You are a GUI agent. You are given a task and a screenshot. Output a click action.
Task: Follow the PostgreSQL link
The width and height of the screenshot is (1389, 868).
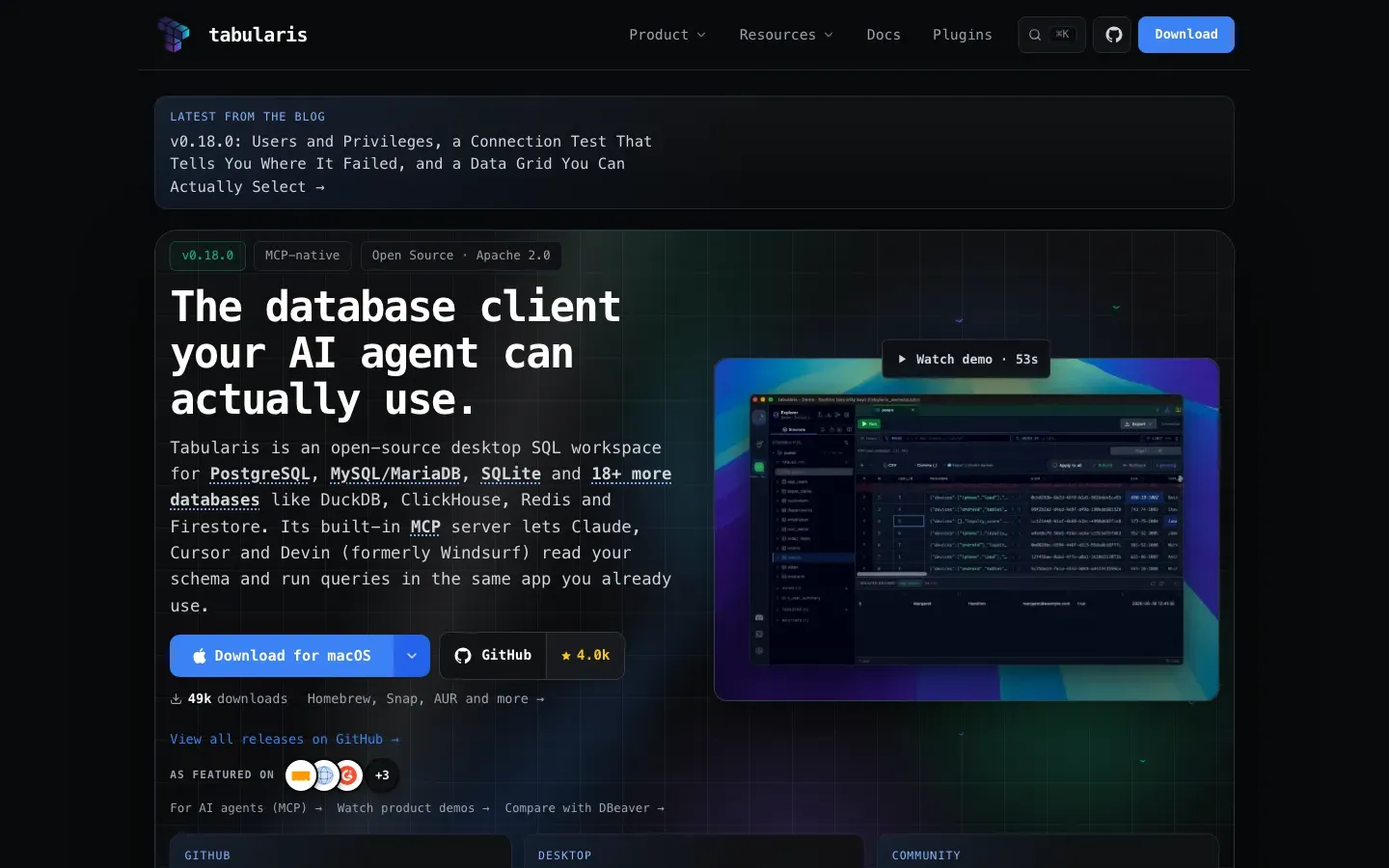(x=260, y=474)
